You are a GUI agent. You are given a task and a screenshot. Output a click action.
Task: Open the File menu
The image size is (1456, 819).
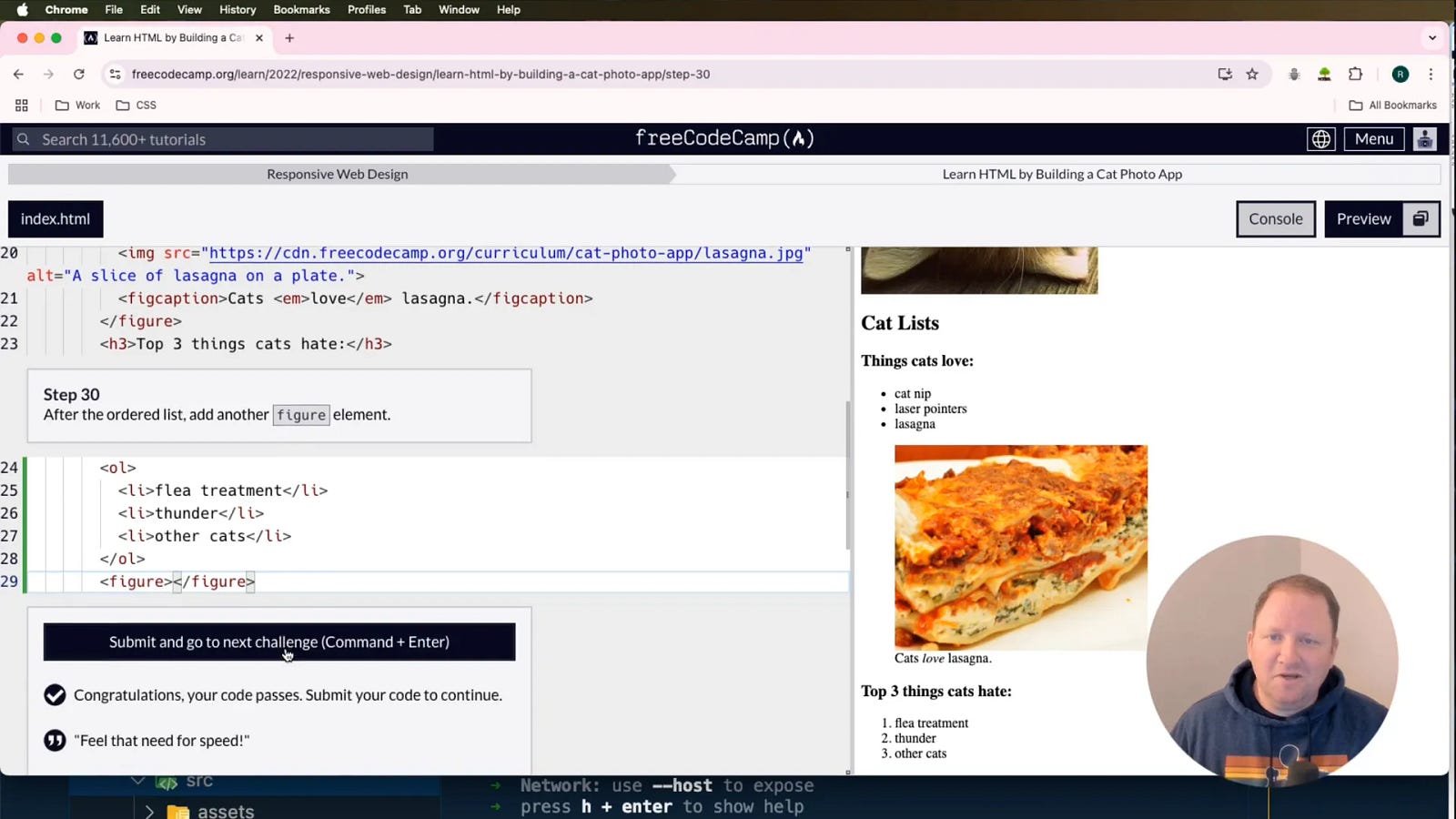click(x=114, y=10)
